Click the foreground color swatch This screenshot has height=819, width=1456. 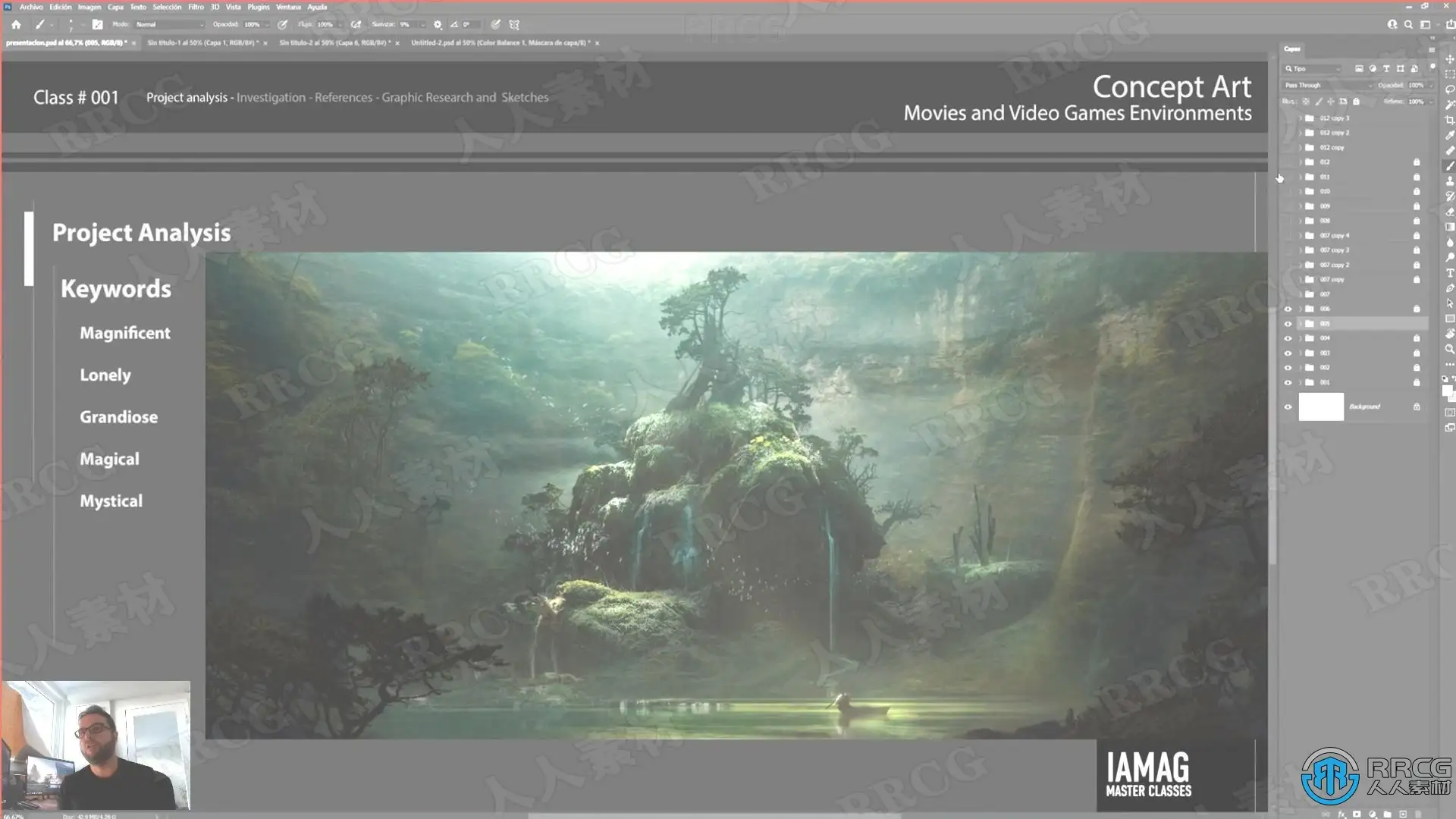click(x=1447, y=390)
